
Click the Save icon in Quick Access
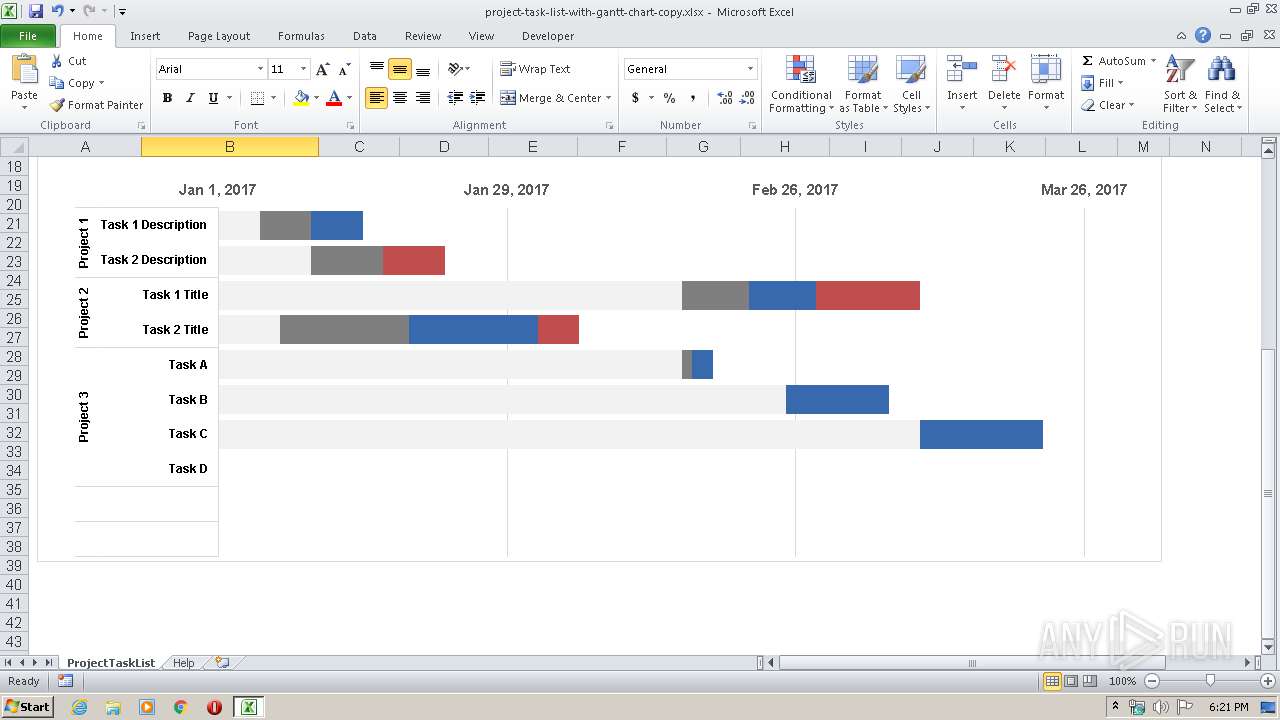(36, 11)
